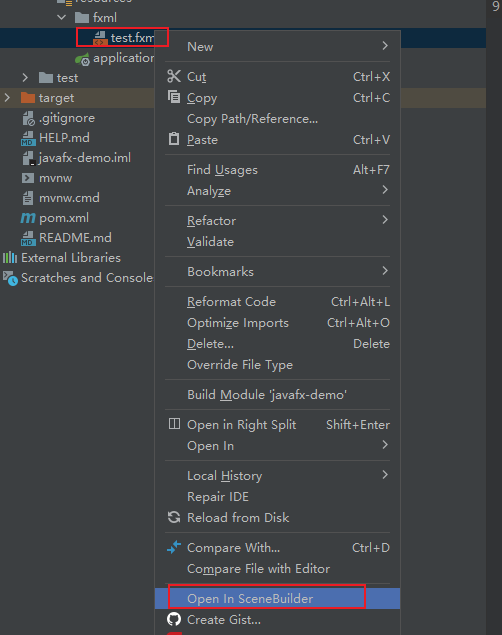Open the Refactor submenu arrow
This screenshot has width=502, height=635.
pos(385,219)
